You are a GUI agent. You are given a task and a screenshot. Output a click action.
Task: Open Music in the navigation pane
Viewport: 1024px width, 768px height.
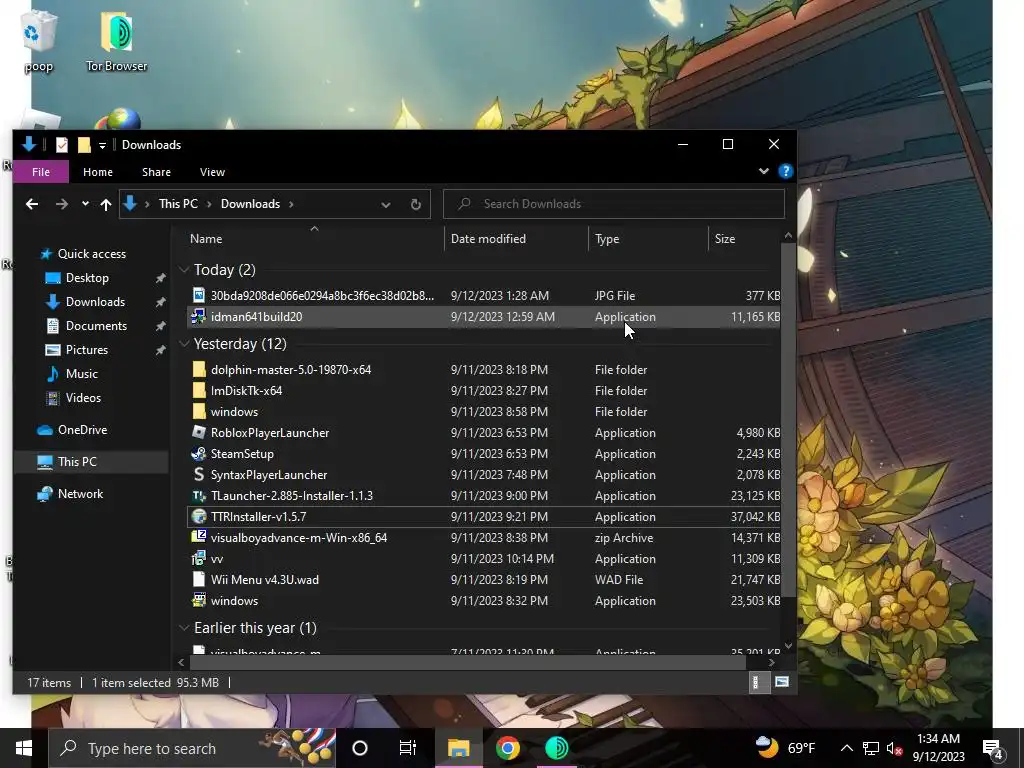point(81,374)
